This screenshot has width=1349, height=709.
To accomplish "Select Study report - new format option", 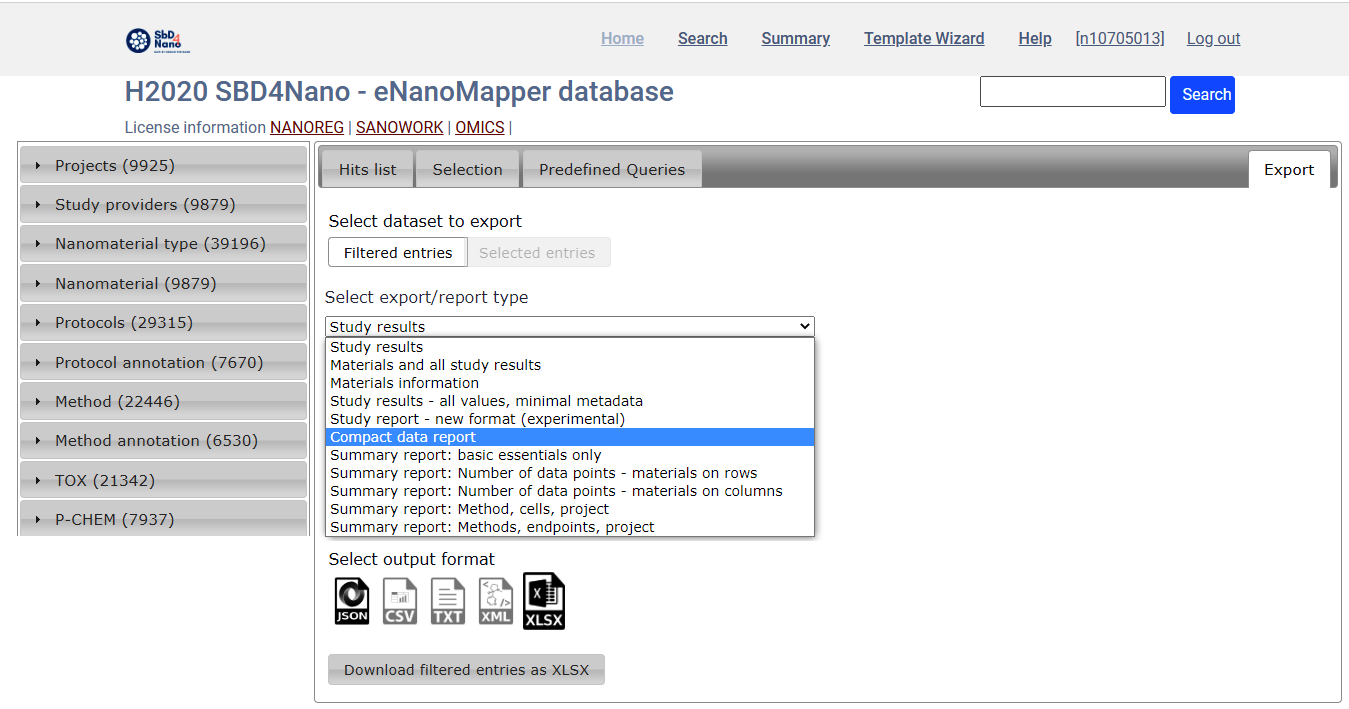I will click(x=475, y=419).
